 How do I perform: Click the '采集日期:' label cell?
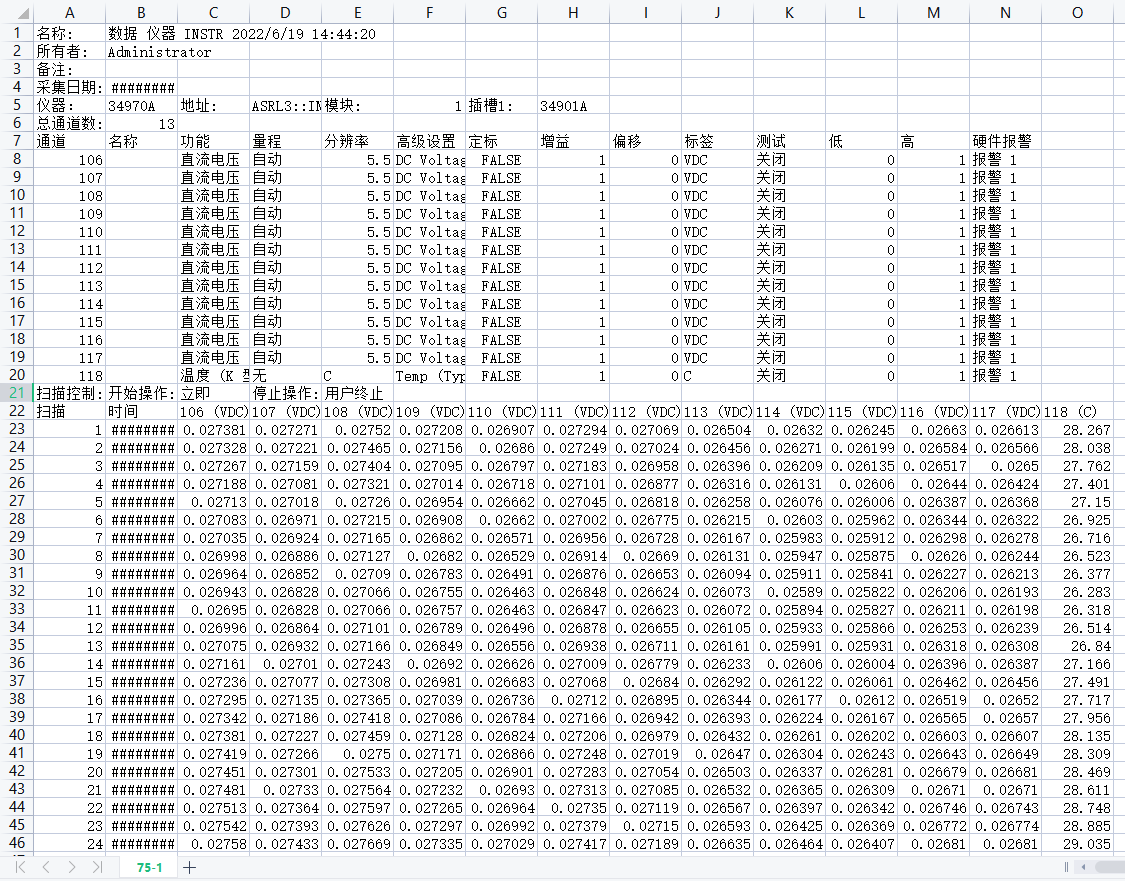click(x=70, y=88)
